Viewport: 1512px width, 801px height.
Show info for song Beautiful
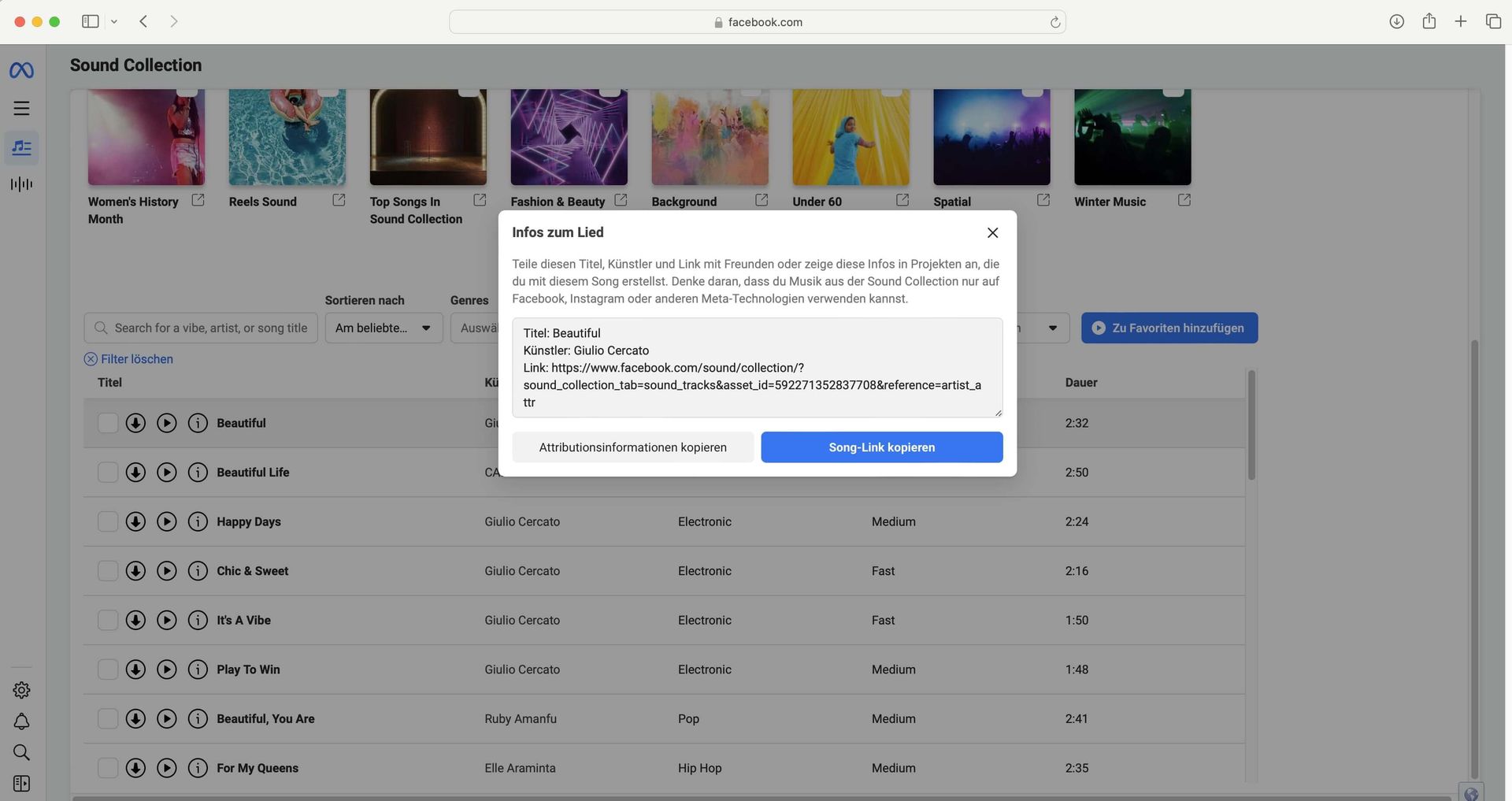point(198,423)
